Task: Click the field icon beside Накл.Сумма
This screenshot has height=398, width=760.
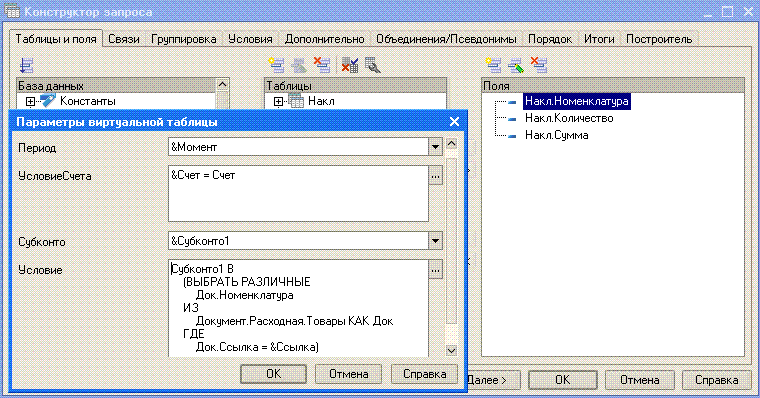Action: pyautogui.click(x=512, y=136)
